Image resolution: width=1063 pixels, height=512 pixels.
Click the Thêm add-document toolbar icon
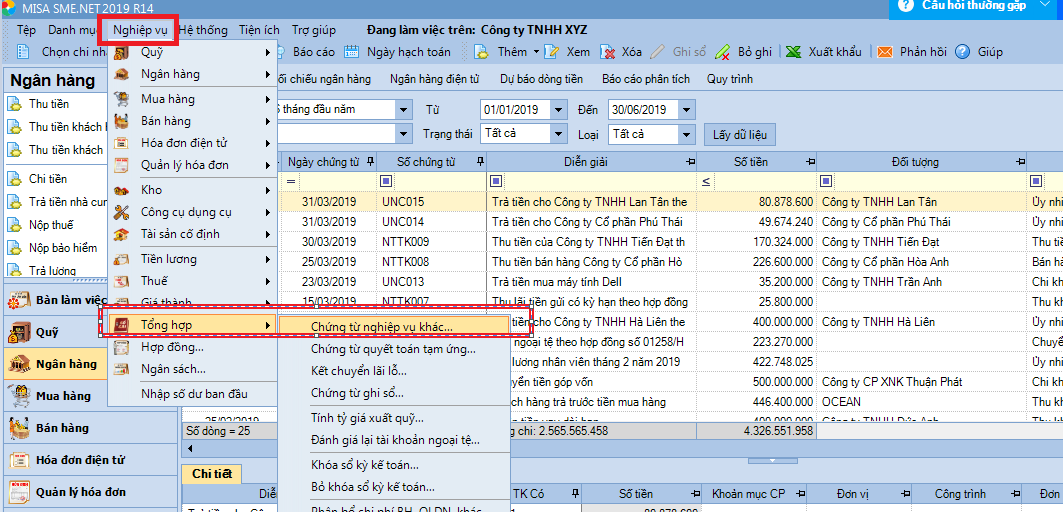(x=481, y=52)
